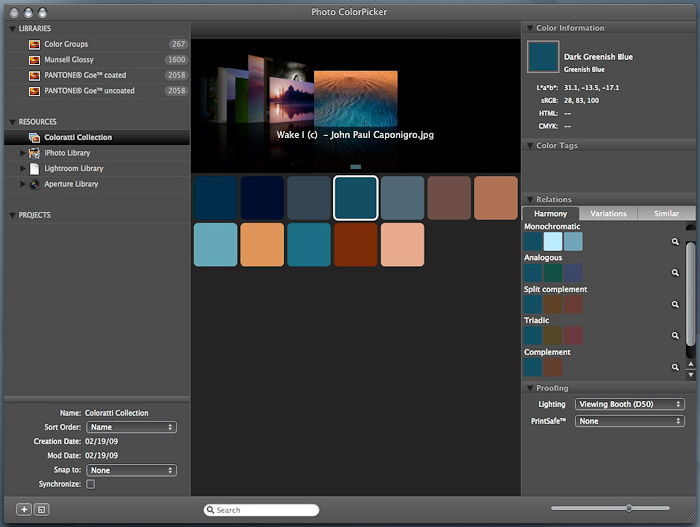This screenshot has width=700, height=527.
Task: Click the iPhoto Library icon
Action: tap(34, 153)
